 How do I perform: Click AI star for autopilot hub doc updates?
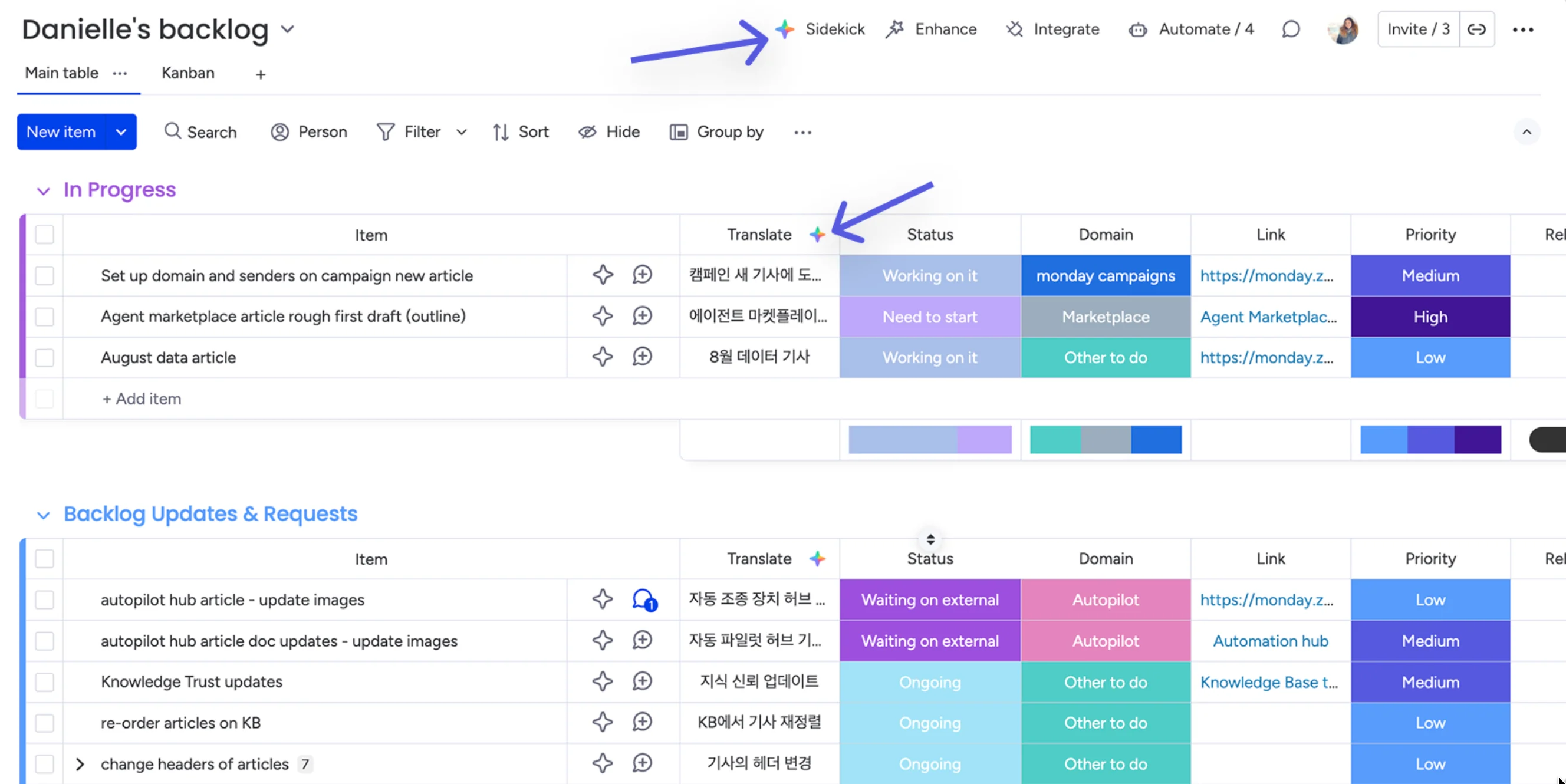[x=603, y=640]
